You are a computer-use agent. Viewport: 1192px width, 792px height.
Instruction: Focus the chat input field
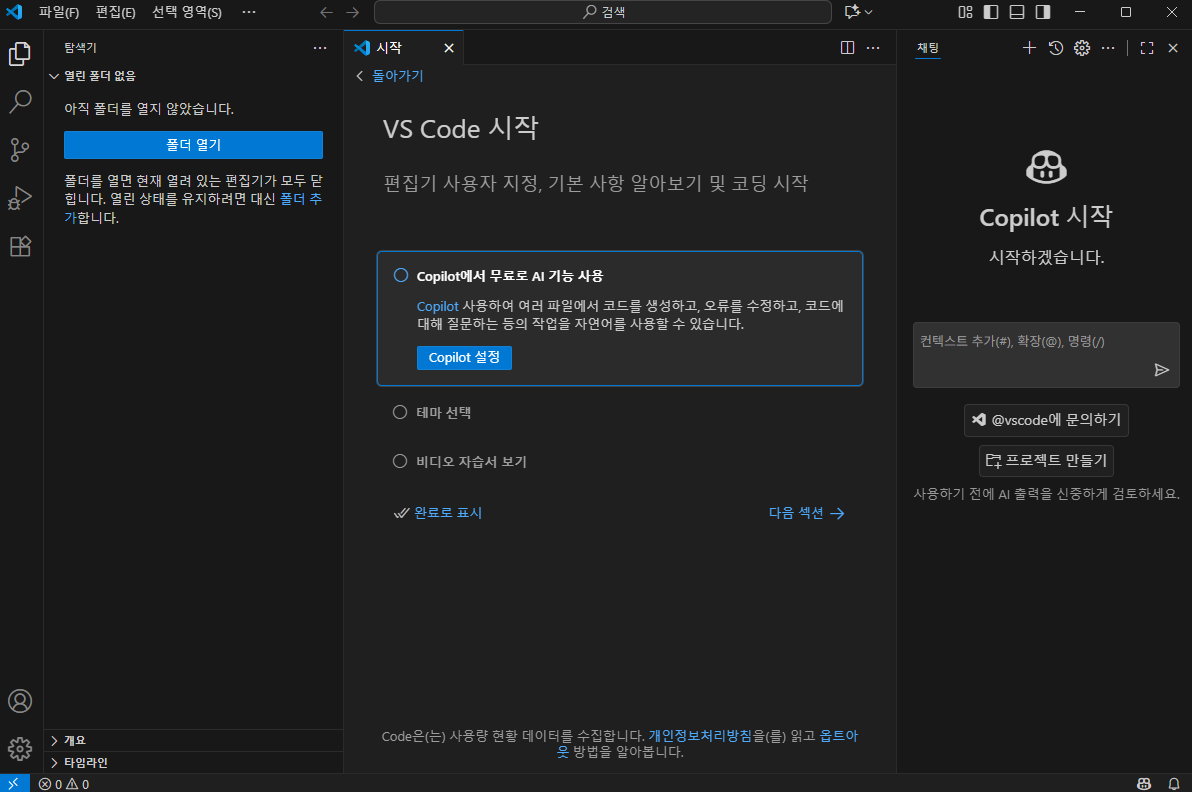point(1046,355)
